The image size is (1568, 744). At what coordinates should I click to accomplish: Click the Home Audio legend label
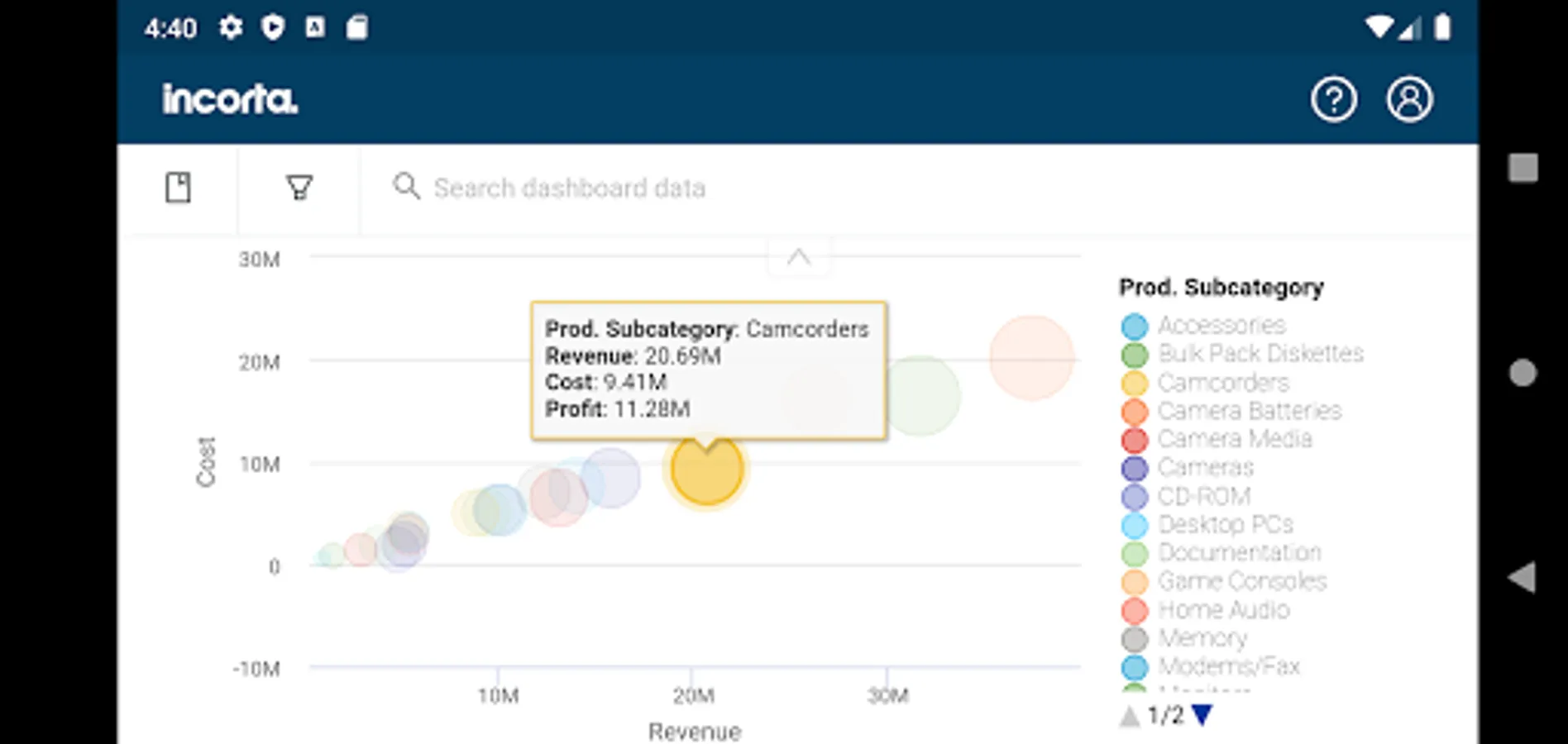(x=1223, y=610)
